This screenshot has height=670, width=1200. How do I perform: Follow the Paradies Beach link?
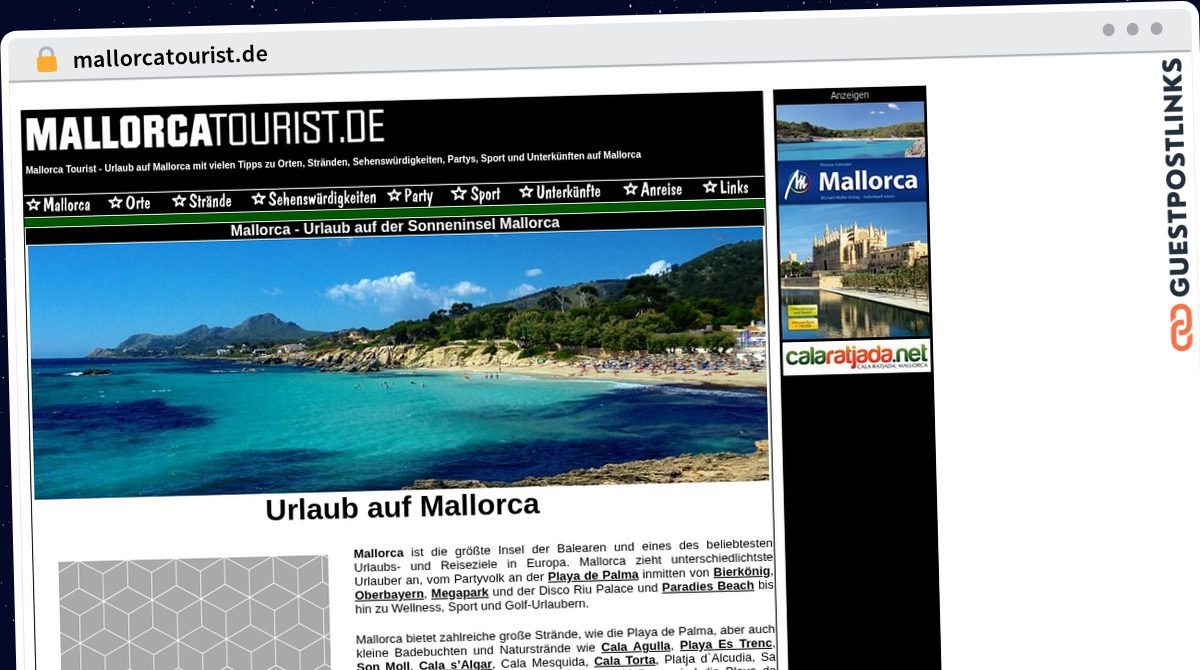coord(708,587)
